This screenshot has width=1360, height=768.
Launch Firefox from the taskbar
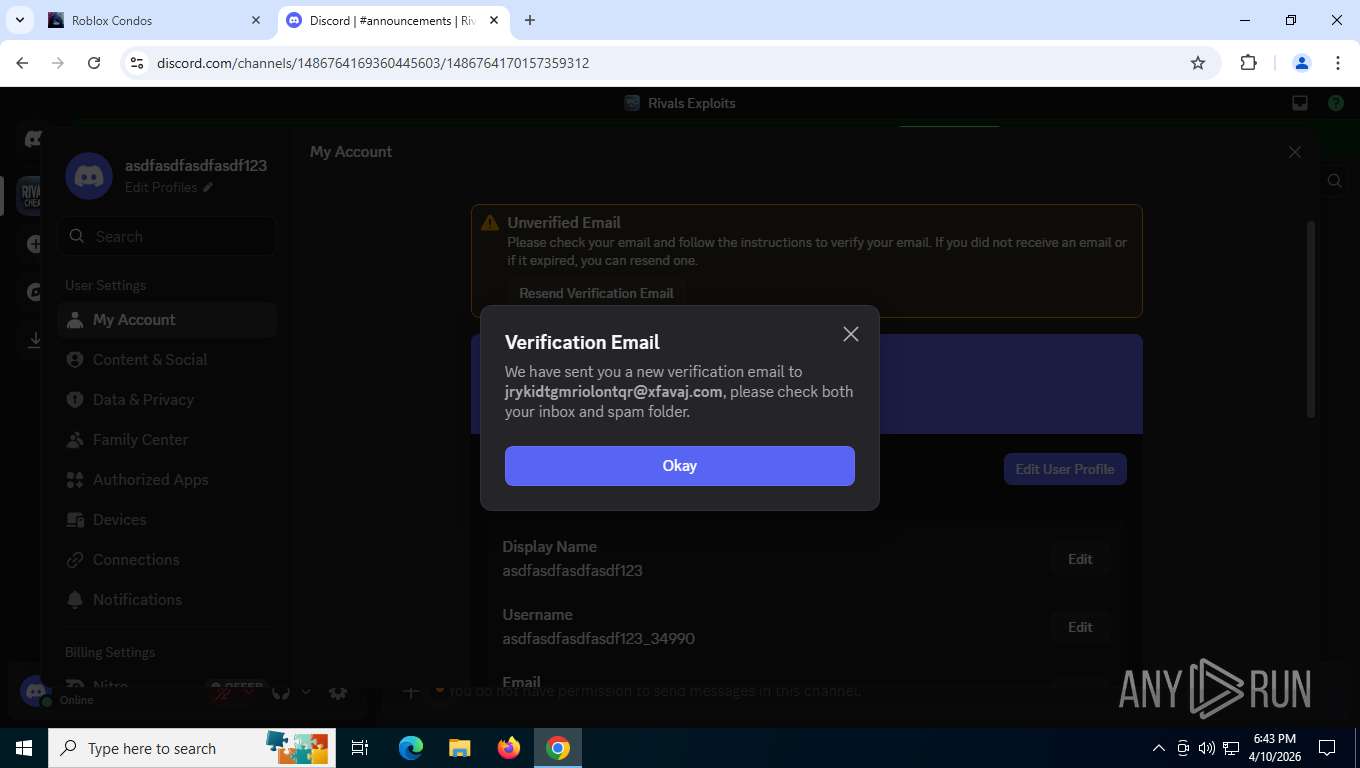(x=509, y=748)
